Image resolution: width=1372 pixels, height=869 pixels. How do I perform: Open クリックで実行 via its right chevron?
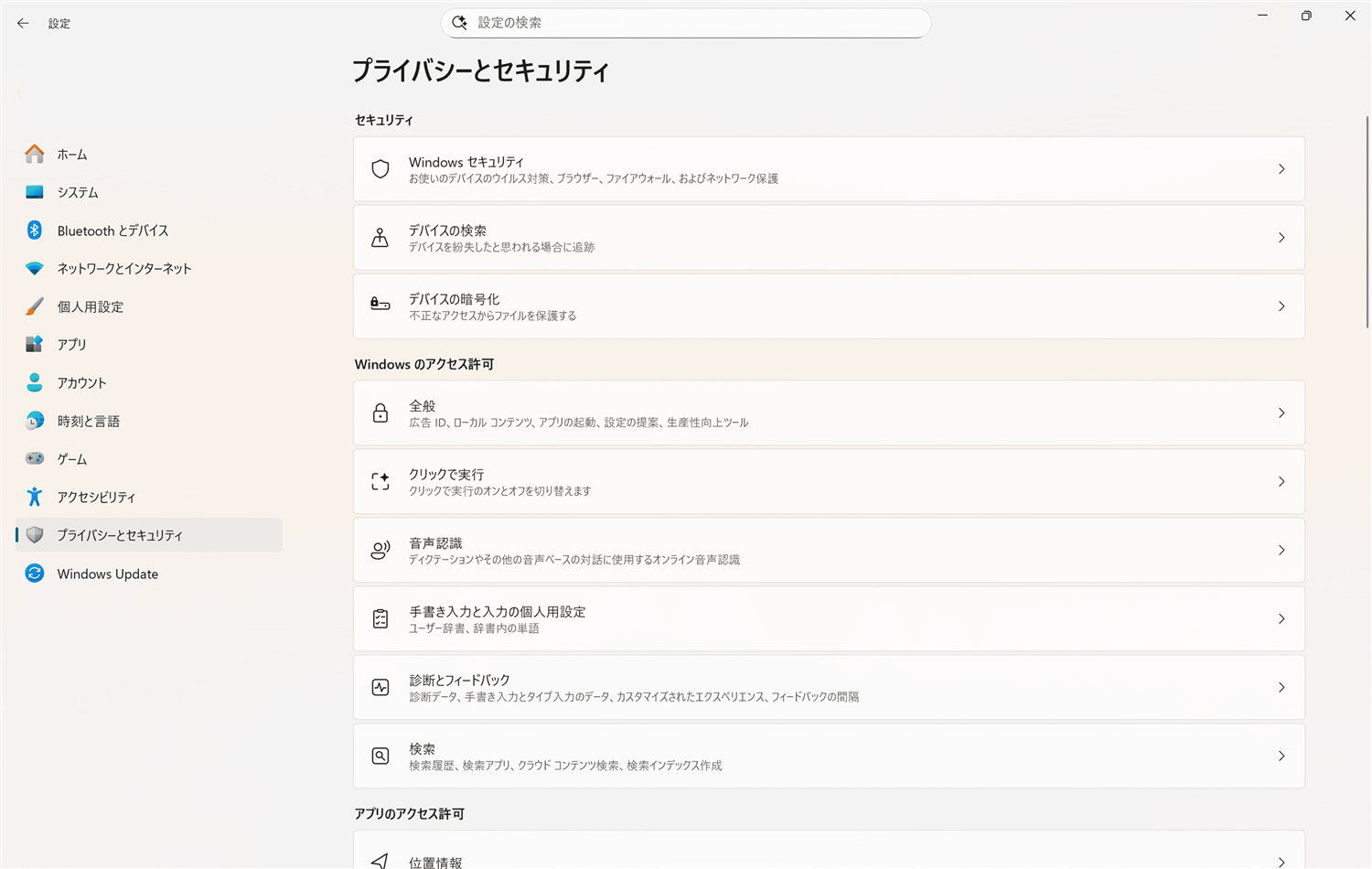point(1281,482)
